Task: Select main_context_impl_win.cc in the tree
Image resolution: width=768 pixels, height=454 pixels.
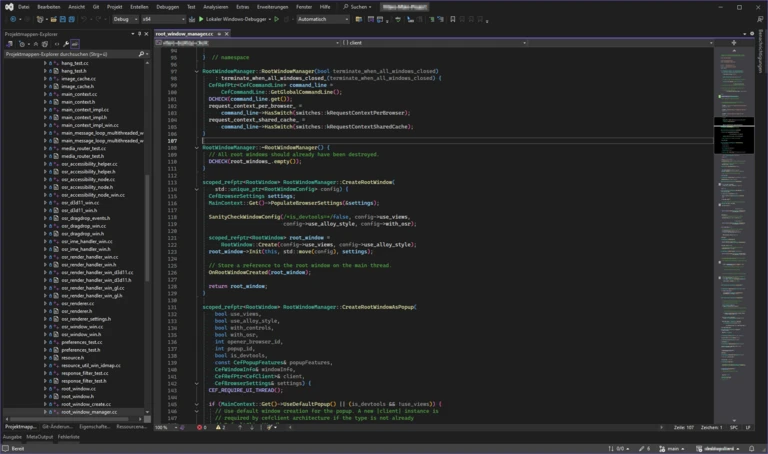Action: click(90, 125)
